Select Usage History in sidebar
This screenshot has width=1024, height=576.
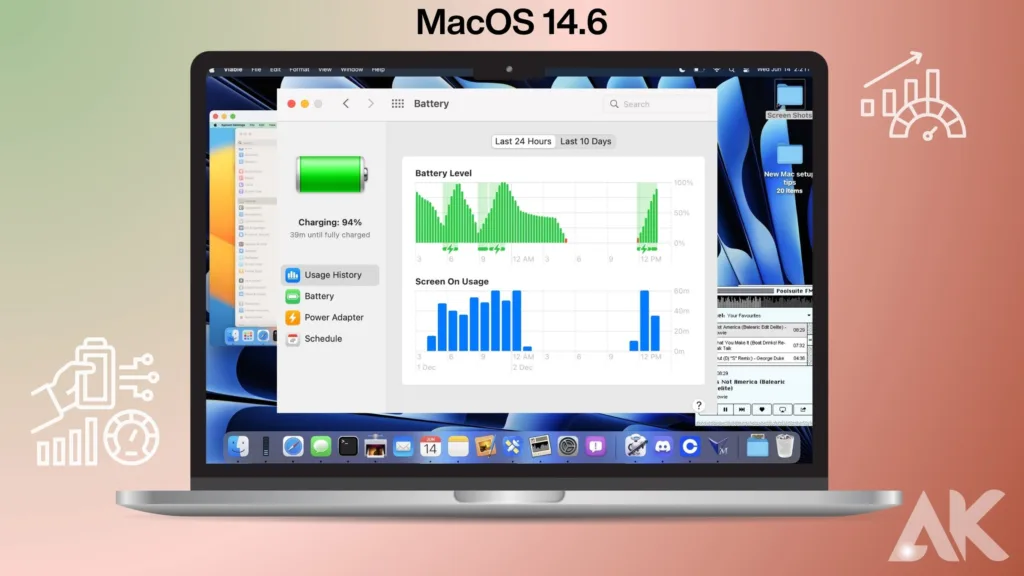(x=330, y=275)
